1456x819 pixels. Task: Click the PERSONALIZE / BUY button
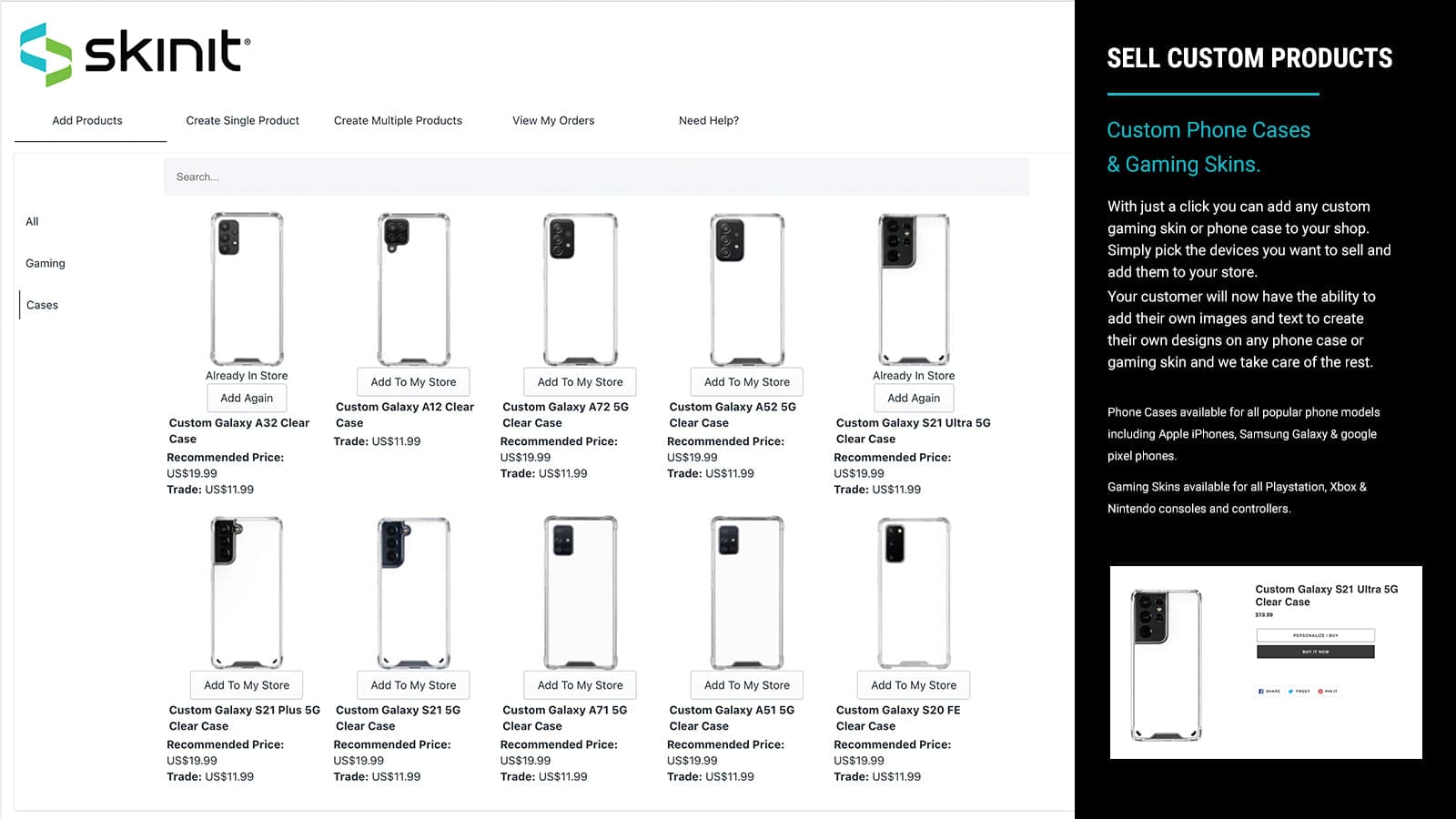(x=1315, y=635)
